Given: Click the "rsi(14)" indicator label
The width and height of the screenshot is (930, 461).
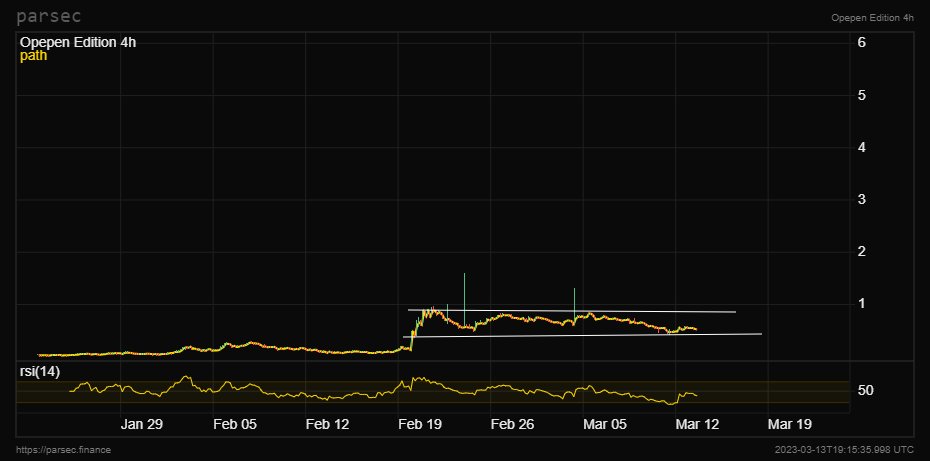Looking at the screenshot, I should coord(40,371).
